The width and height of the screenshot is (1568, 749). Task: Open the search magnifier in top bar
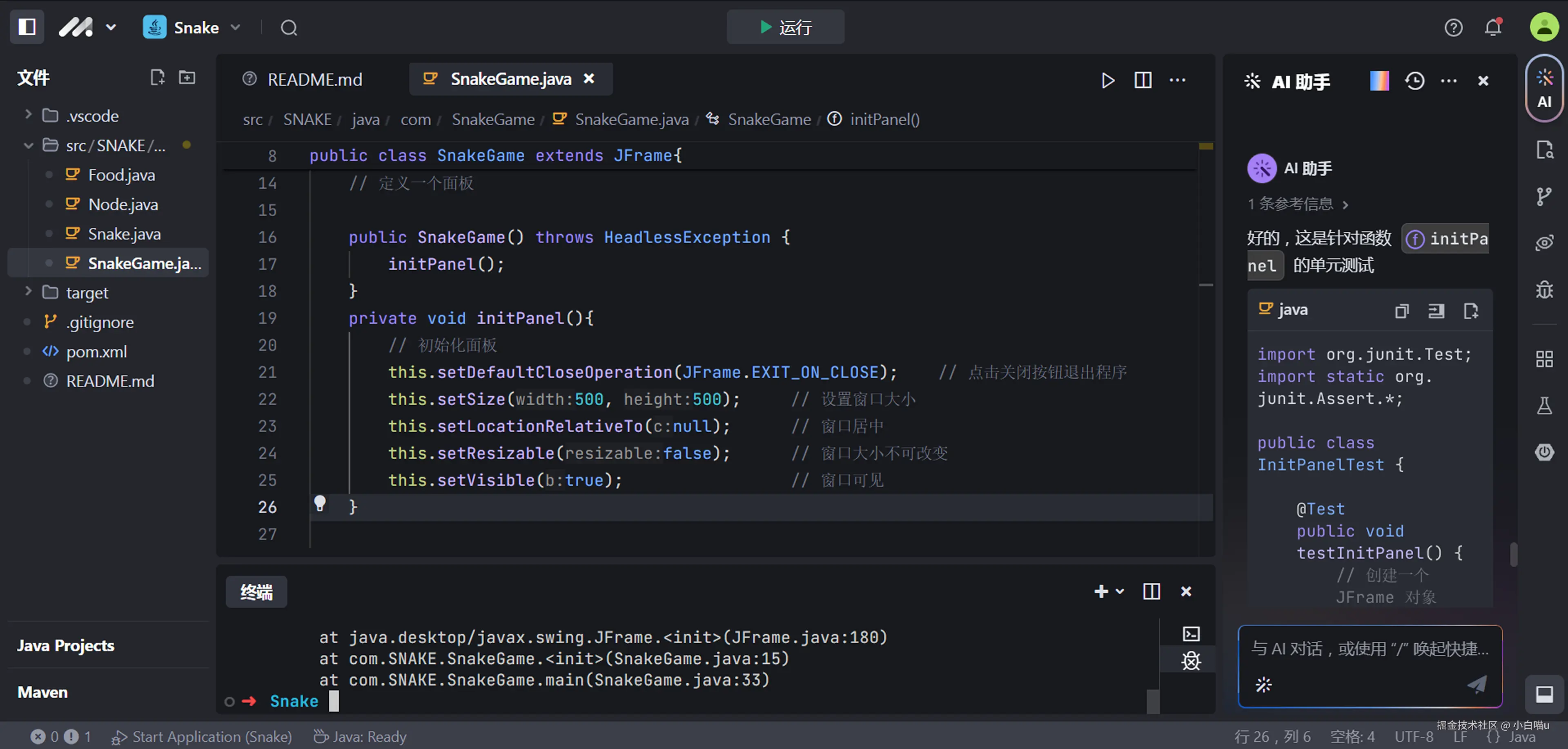point(289,28)
